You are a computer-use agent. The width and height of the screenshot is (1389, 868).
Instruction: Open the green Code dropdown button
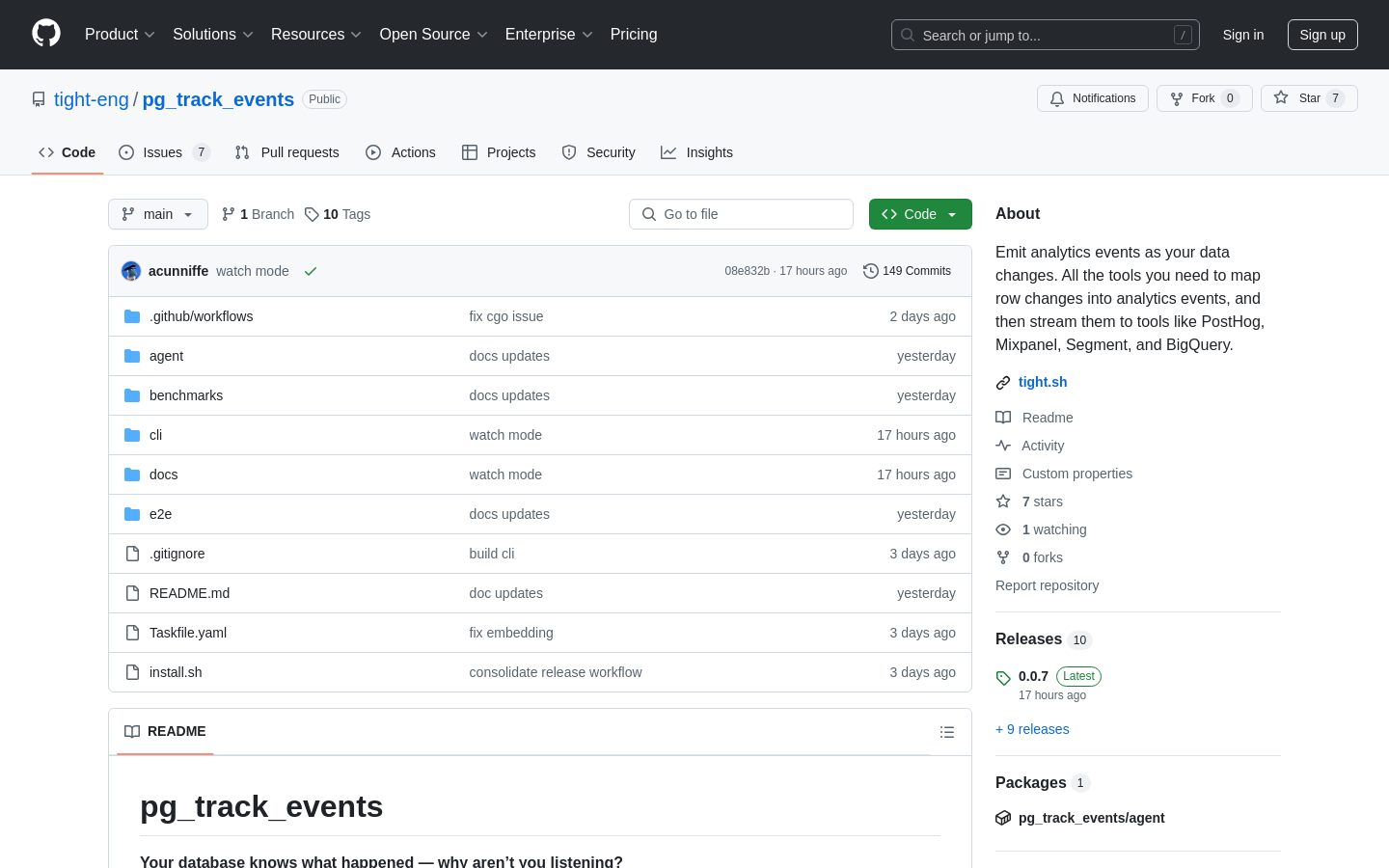[x=920, y=214]
